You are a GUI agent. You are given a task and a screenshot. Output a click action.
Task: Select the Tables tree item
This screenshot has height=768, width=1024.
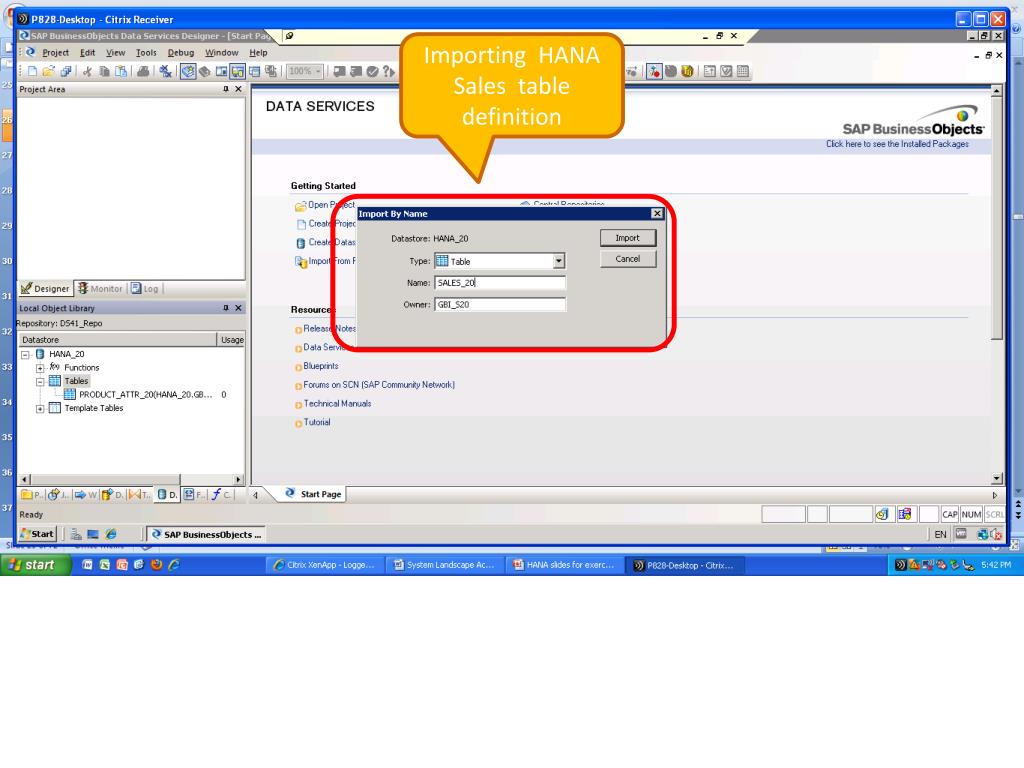(76, 381)
